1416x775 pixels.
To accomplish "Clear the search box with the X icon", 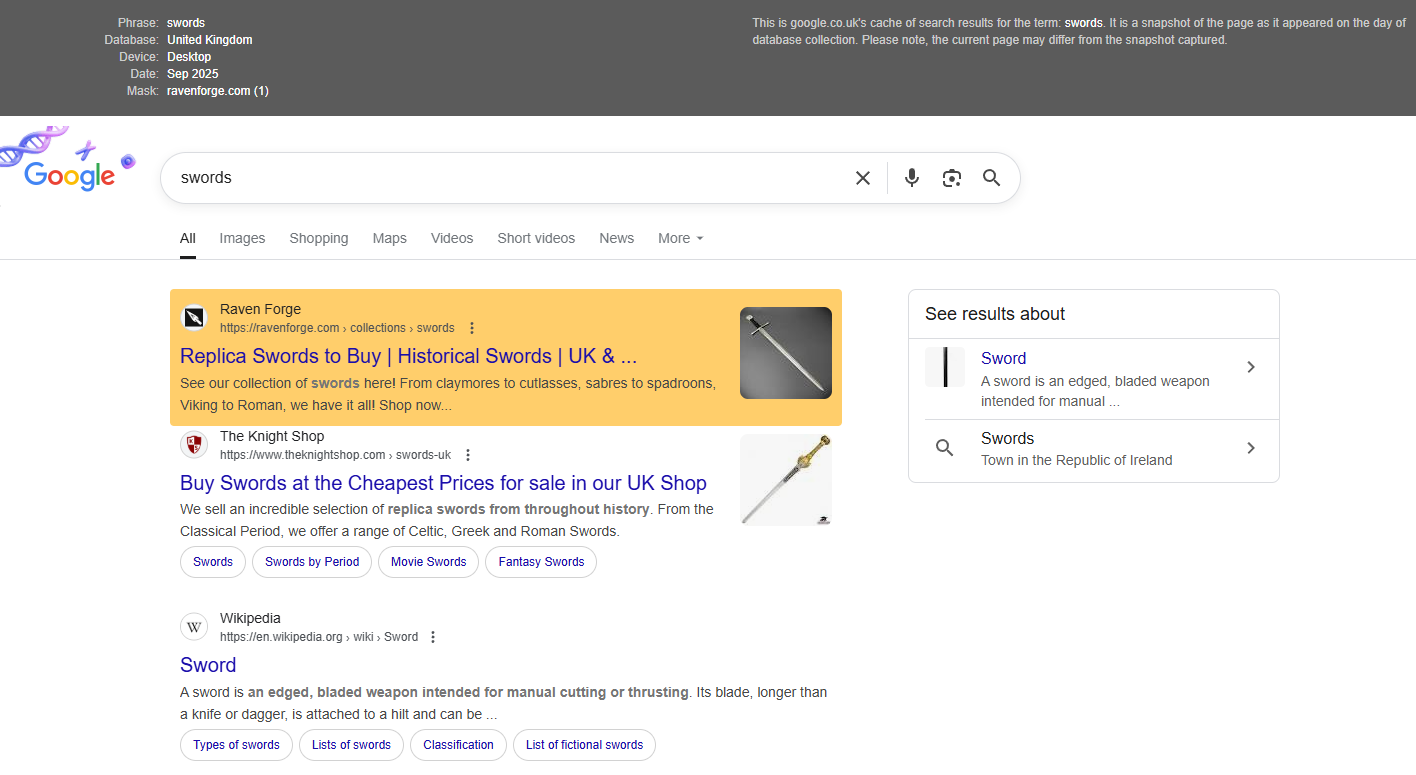I will click(863, 178).
